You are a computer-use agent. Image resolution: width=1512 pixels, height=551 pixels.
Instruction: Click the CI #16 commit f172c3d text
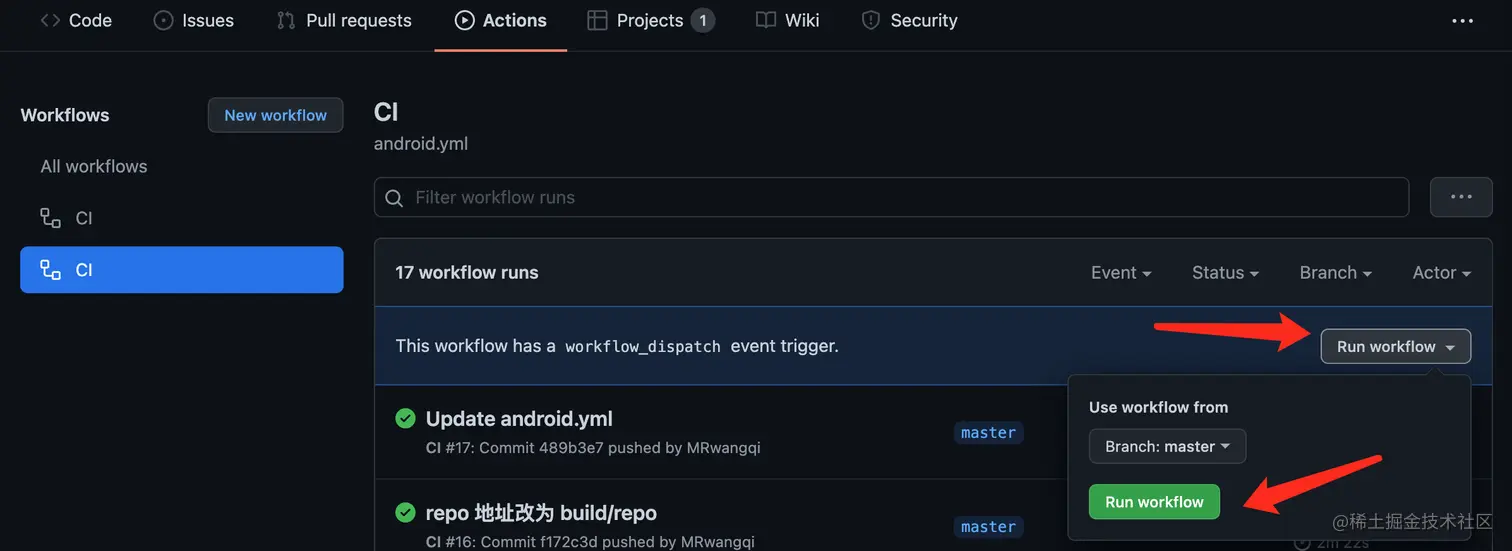pos(590,542)
